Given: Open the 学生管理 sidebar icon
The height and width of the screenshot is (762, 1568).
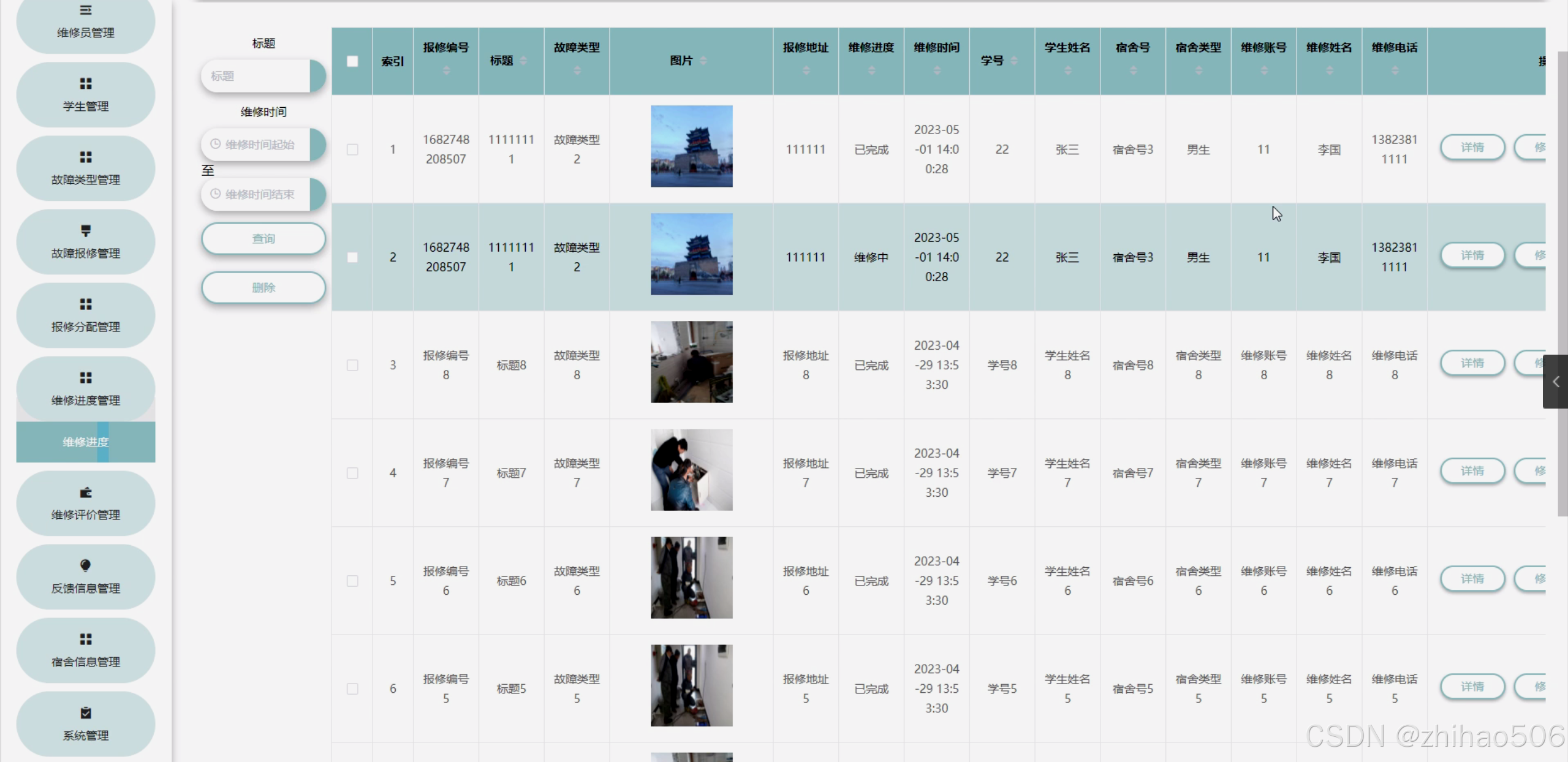Looking at the screenshot, I should coord(85,83).
